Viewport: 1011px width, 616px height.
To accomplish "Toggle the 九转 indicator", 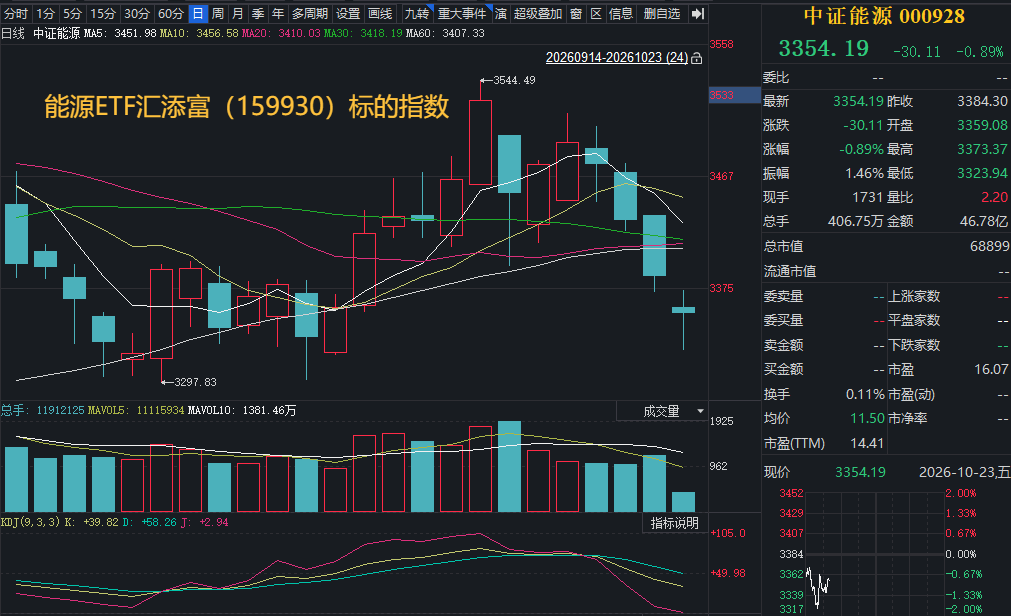I will (x=417, y=14).
